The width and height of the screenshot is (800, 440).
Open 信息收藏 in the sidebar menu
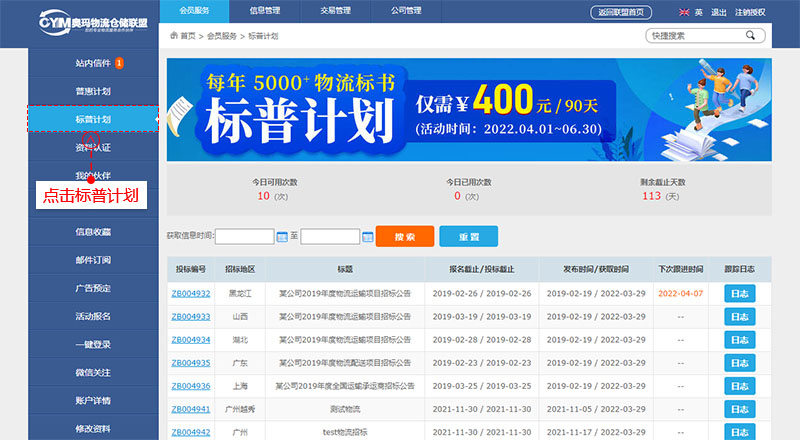pyautogui.click(x=93, y=232)
